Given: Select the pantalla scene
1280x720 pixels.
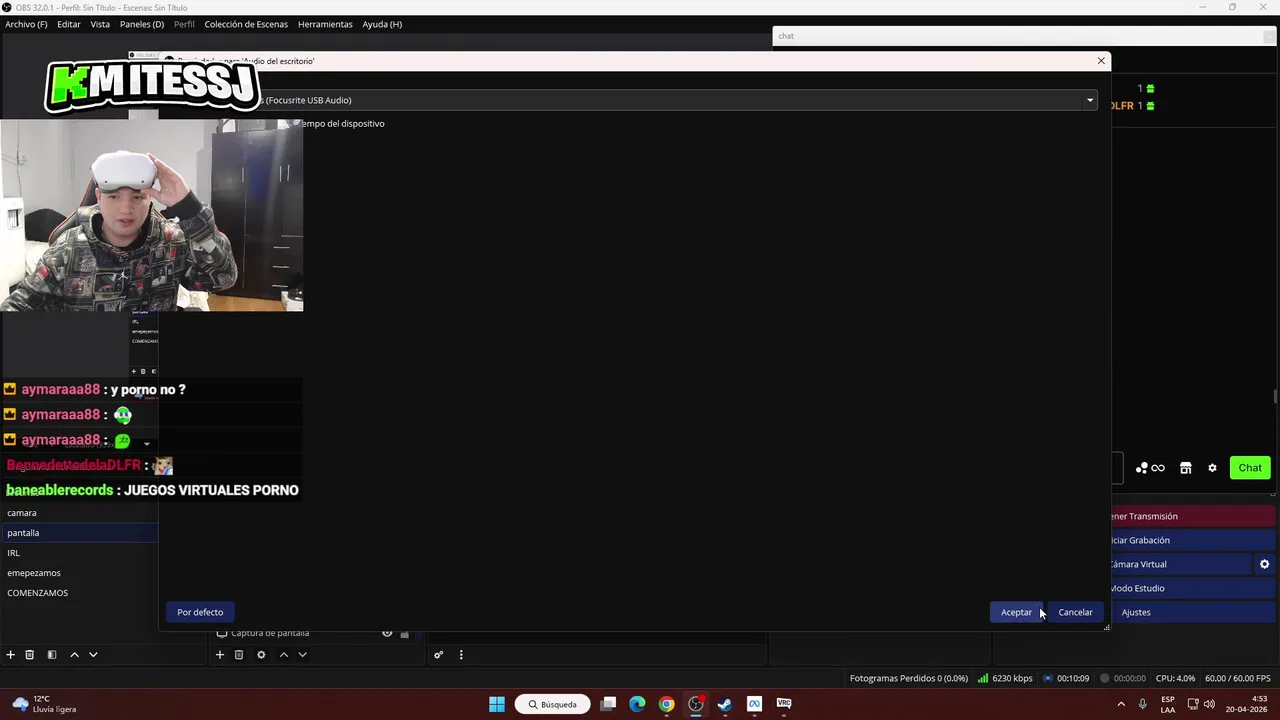Looking at the screenshot, I should (79, 533).
